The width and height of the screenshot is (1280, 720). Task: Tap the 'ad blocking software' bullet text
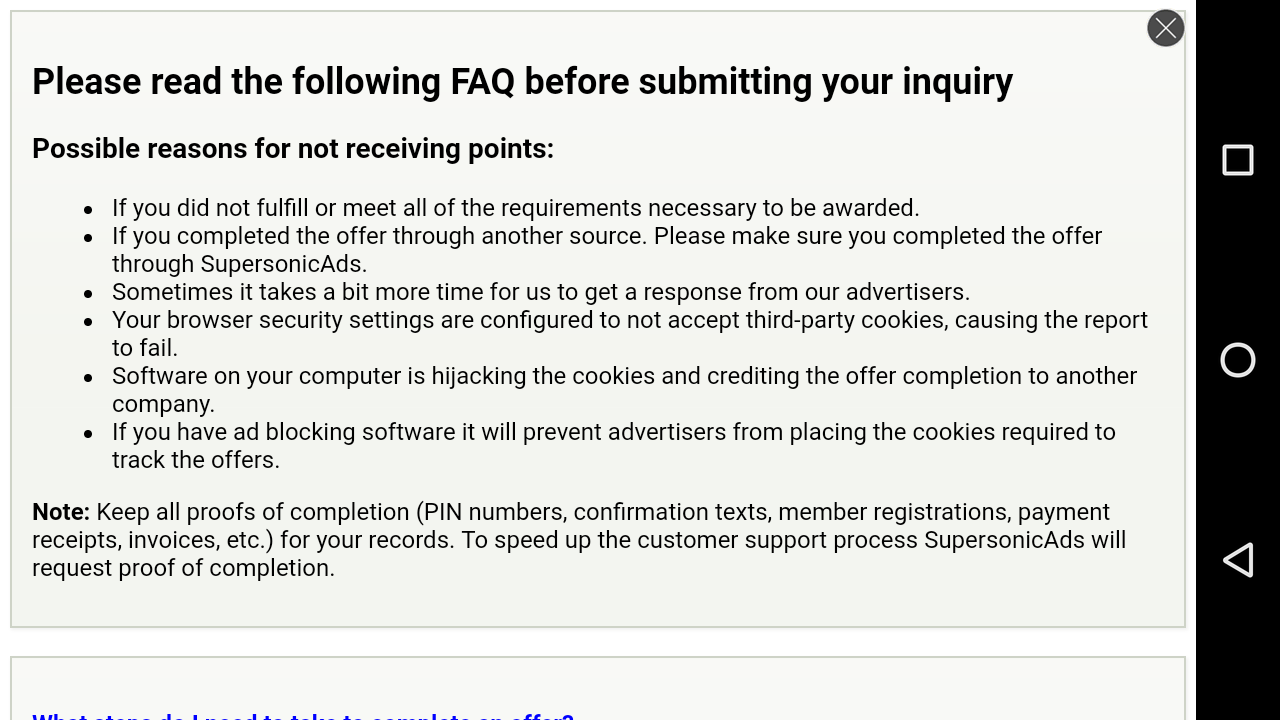point(613,432)
